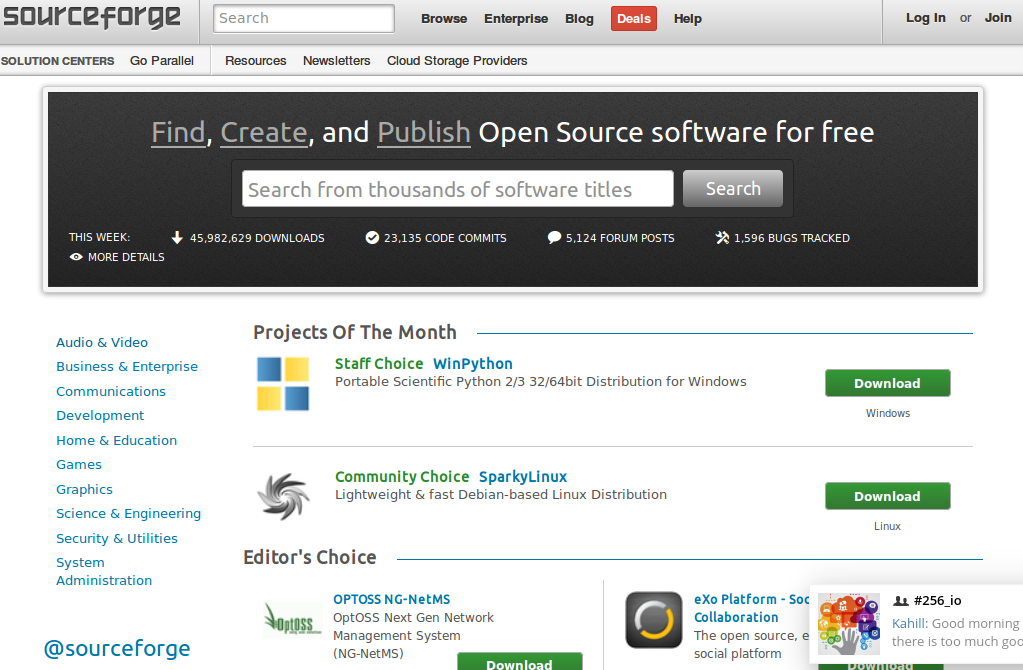Image resolution: width=1023 pixels, height=670 pixels.
Task: Click the Community Choice label
Action: point(402,477)
